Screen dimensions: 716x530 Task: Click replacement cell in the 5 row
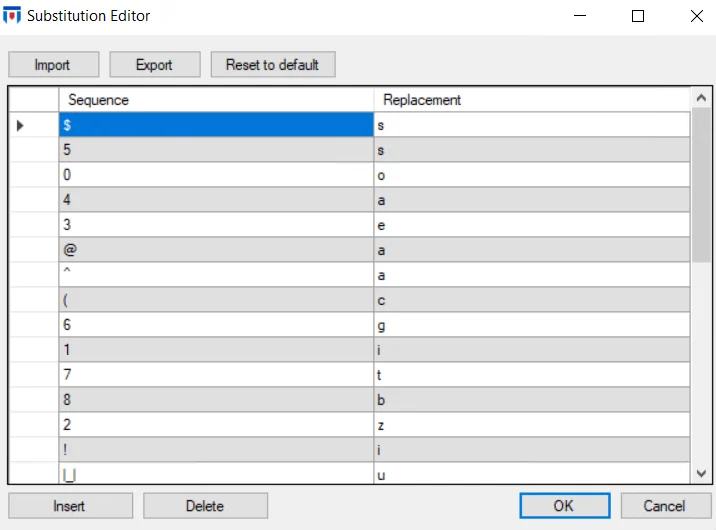click(532, 150)
